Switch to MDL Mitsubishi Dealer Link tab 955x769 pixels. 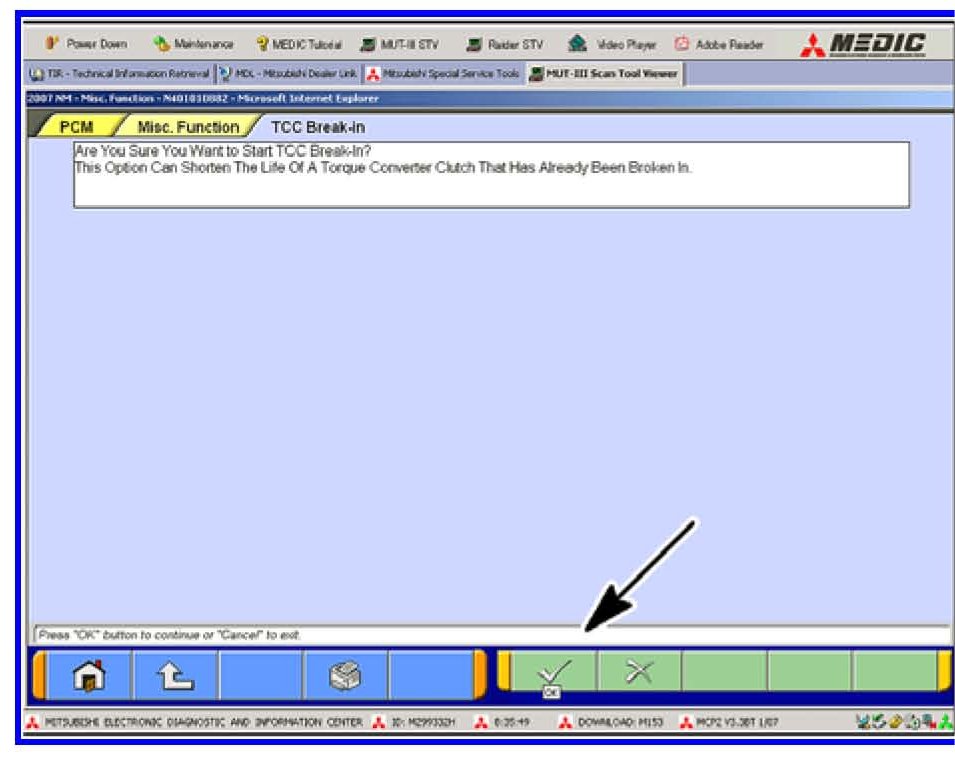pyautogui.click(x=288, y=74)
